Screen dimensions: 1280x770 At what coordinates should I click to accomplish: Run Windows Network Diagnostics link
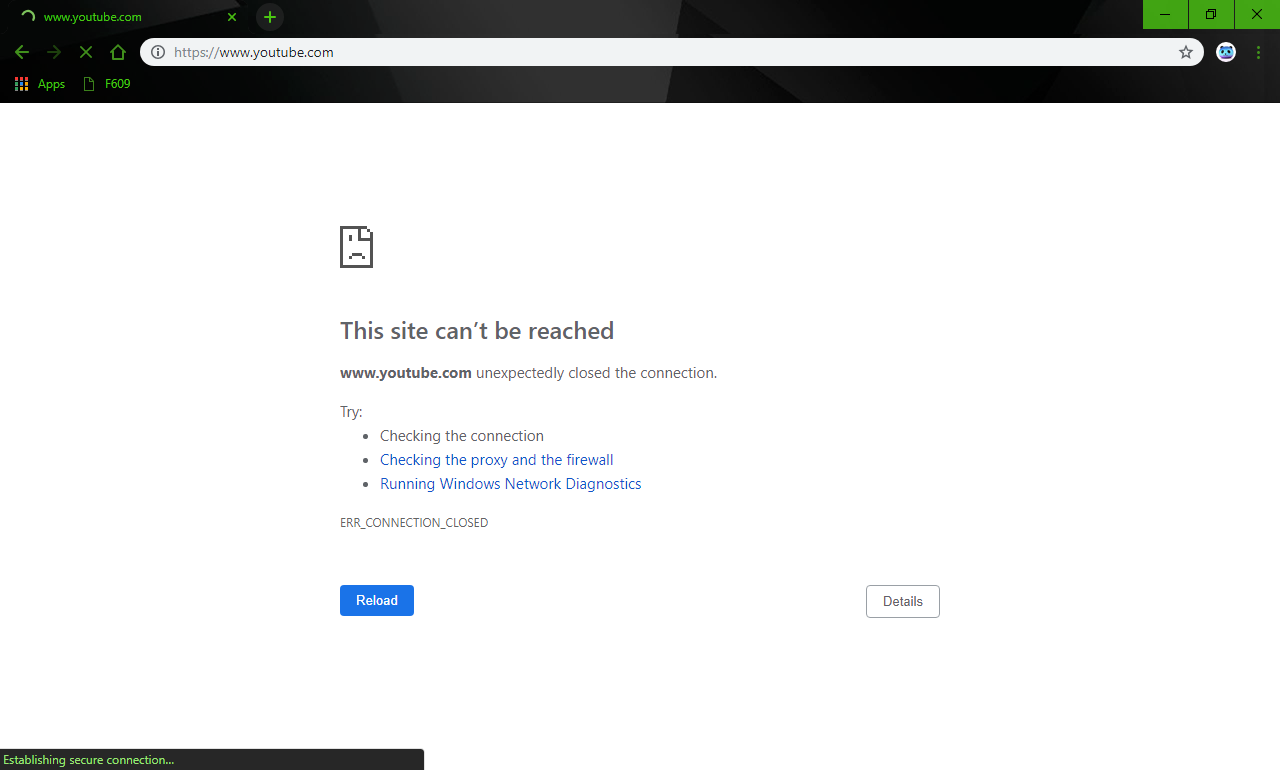(x=511, y=484)
